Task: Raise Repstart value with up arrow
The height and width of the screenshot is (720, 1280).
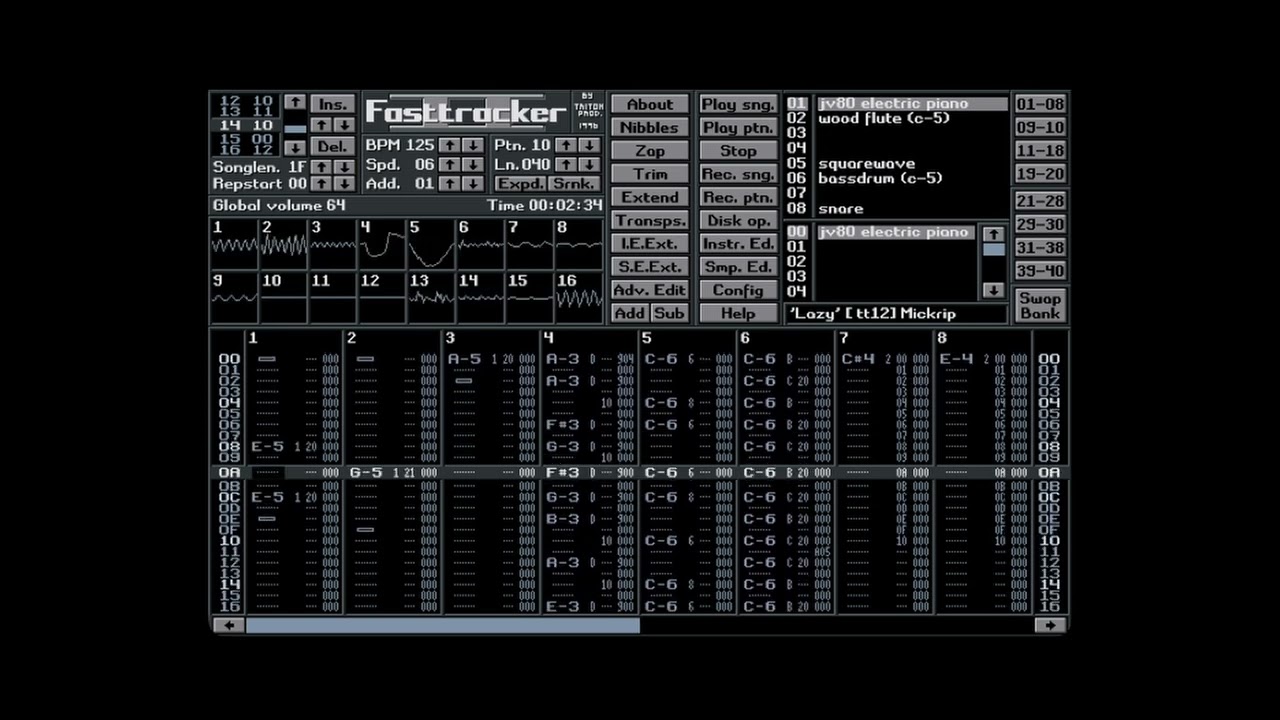Action: pos(320,184)
